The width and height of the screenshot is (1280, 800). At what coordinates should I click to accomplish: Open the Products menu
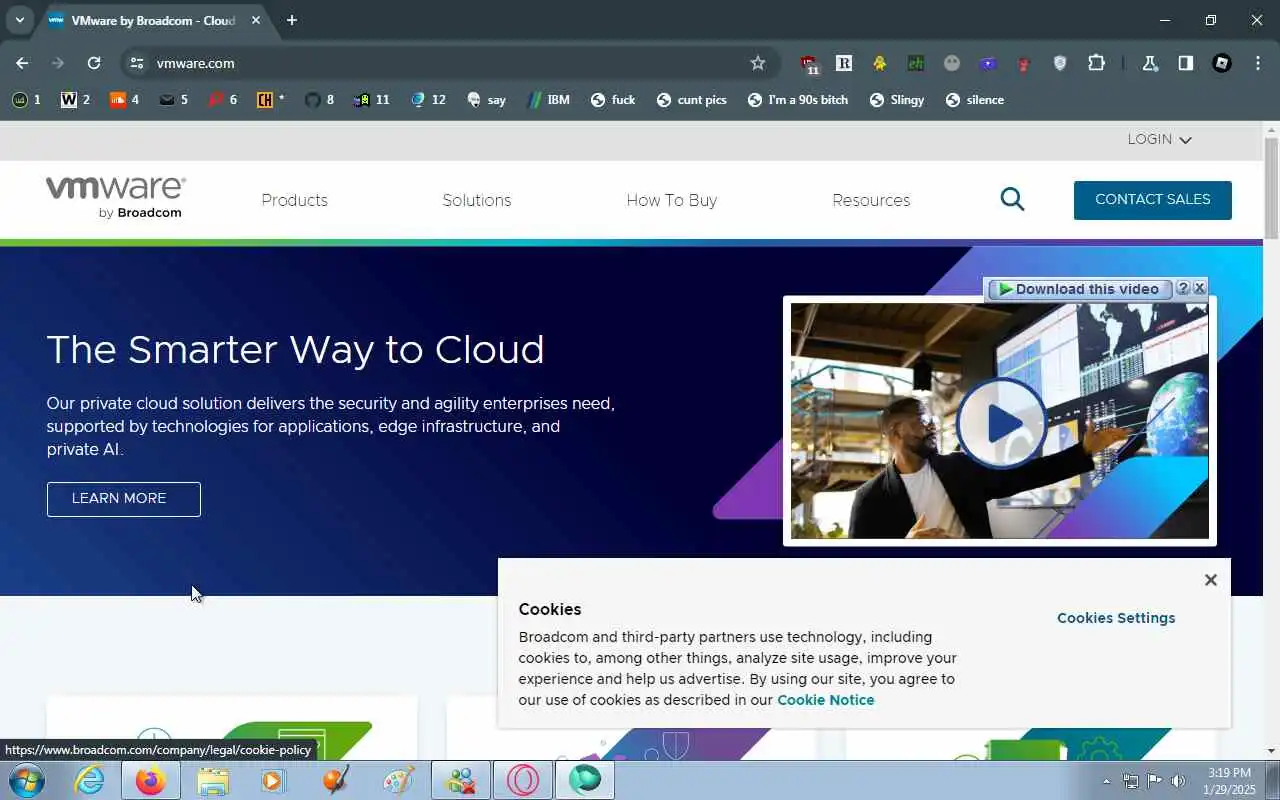(x=294, y=200)
